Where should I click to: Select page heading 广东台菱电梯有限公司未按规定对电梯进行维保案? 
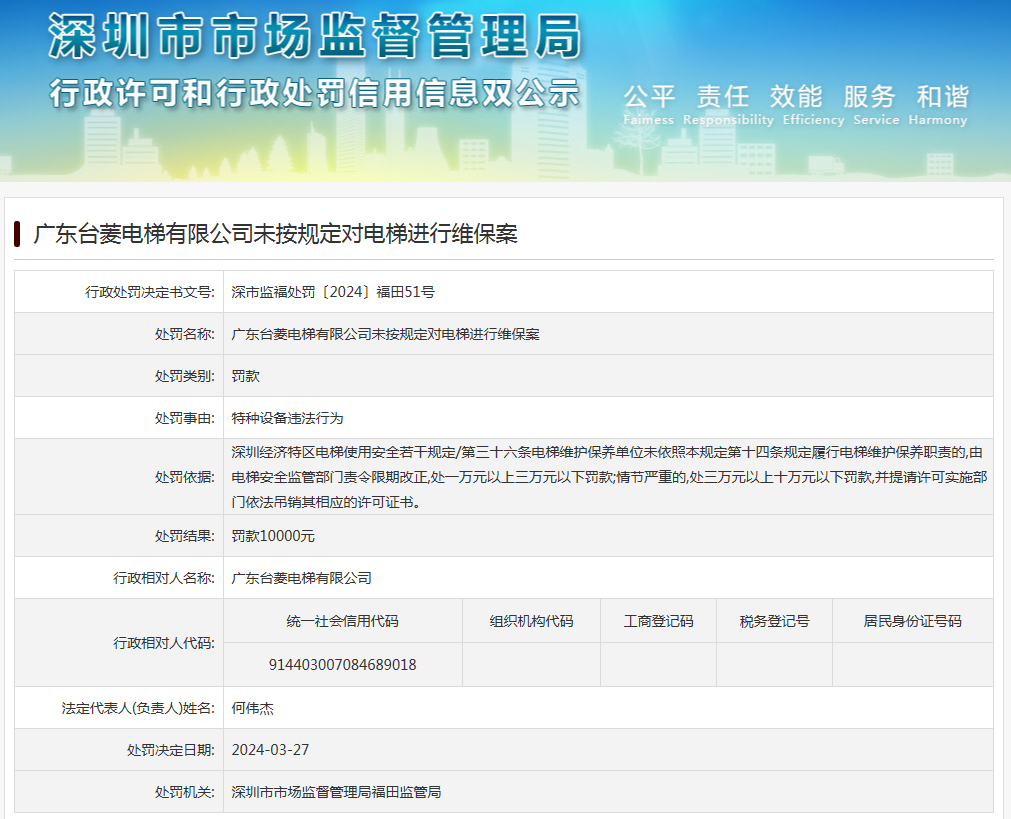(275, 233)
